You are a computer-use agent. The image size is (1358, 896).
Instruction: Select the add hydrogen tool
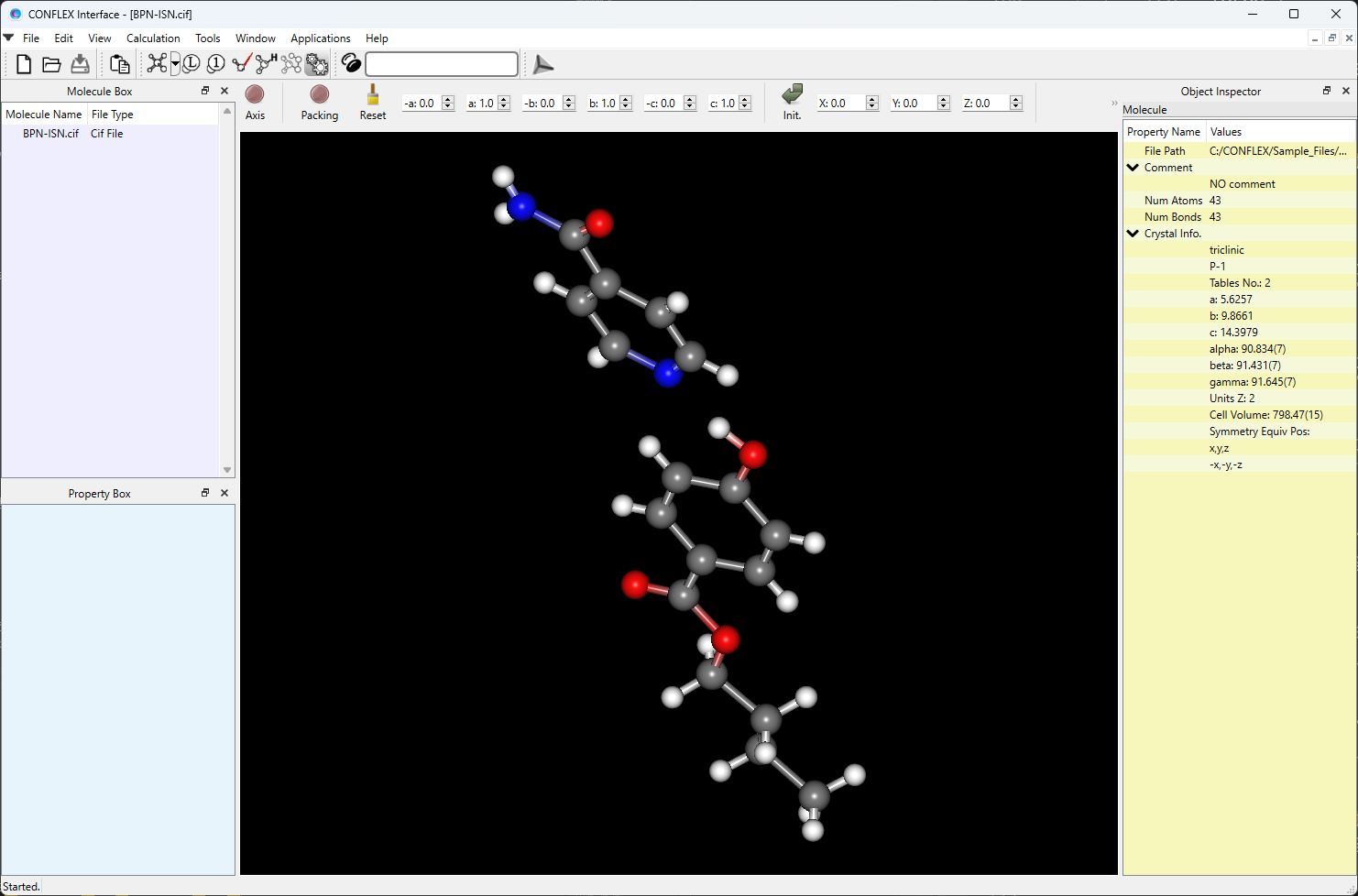[265, 63]
